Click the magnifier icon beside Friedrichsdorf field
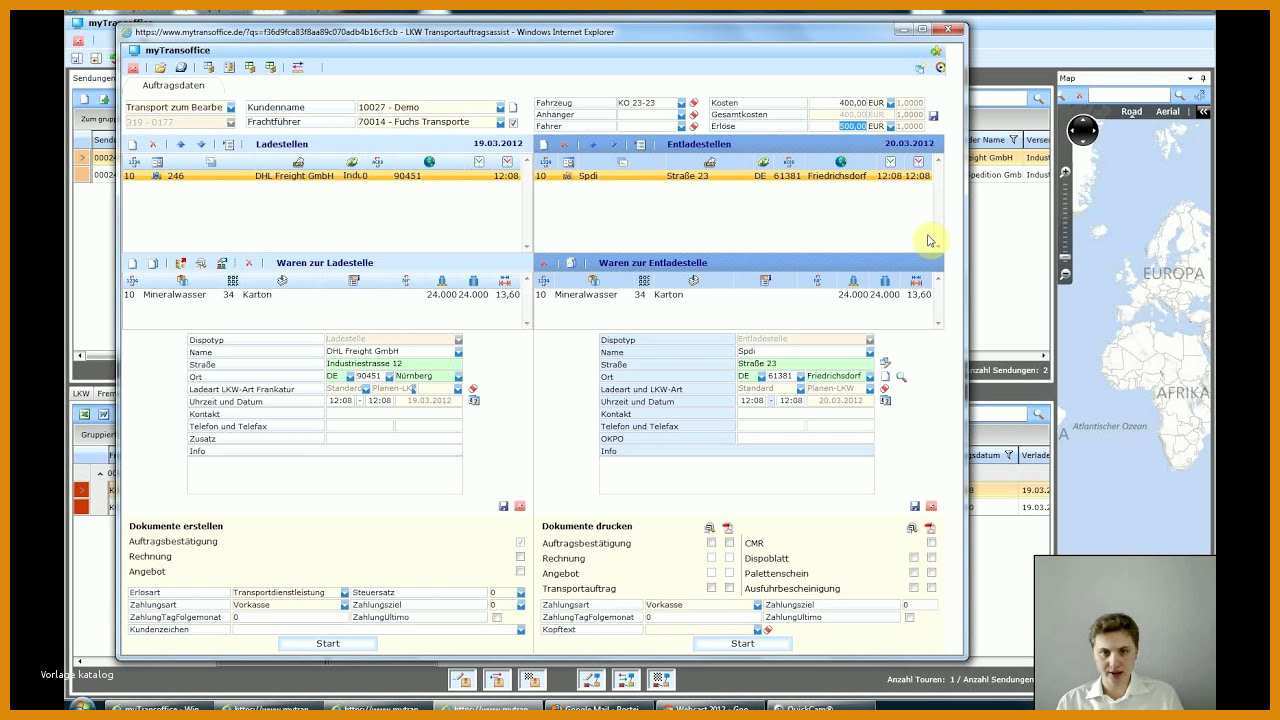Screen dimensions: 1280x720 tap(901, 377)
